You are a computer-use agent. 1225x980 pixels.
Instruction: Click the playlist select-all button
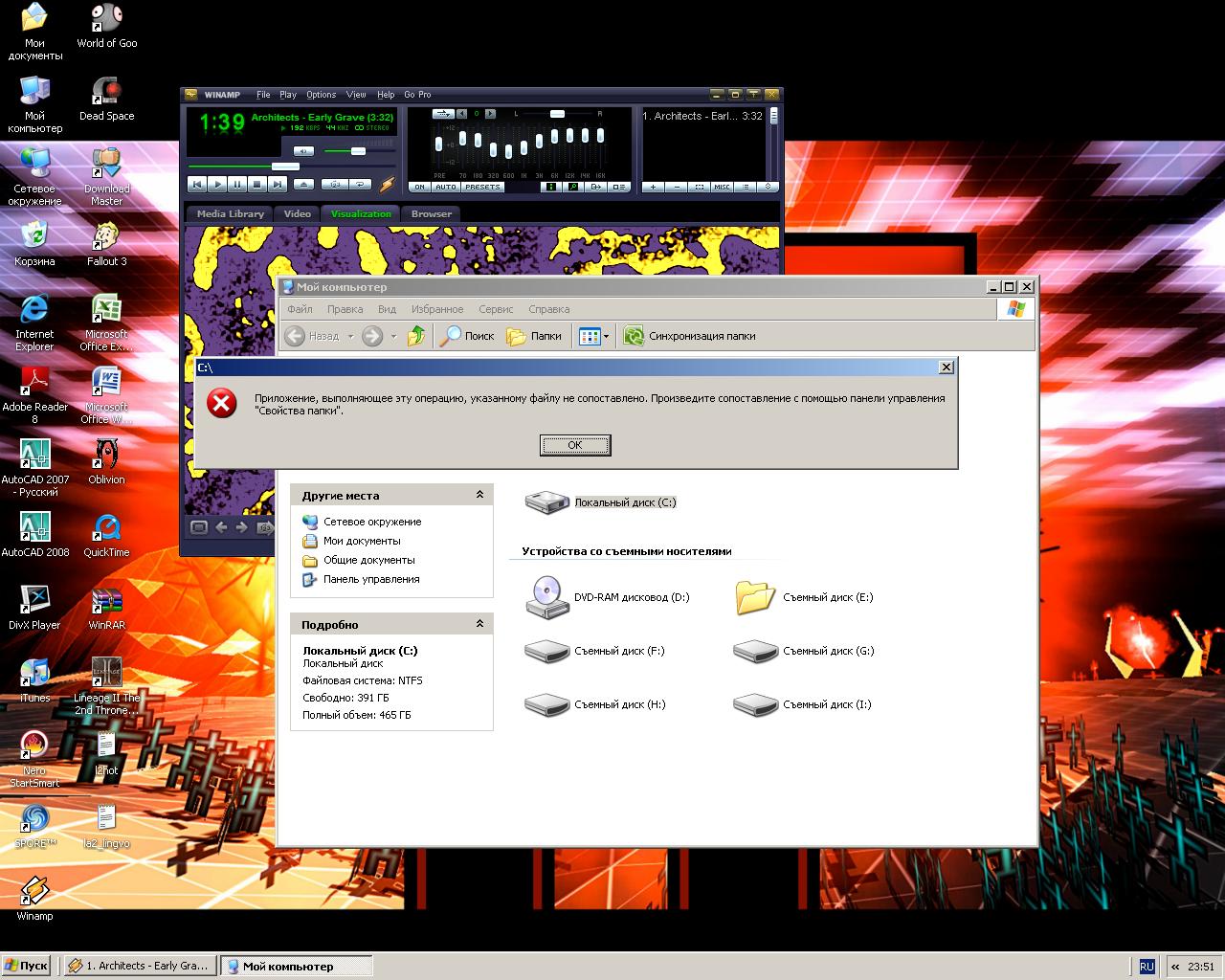click(700, 187)
